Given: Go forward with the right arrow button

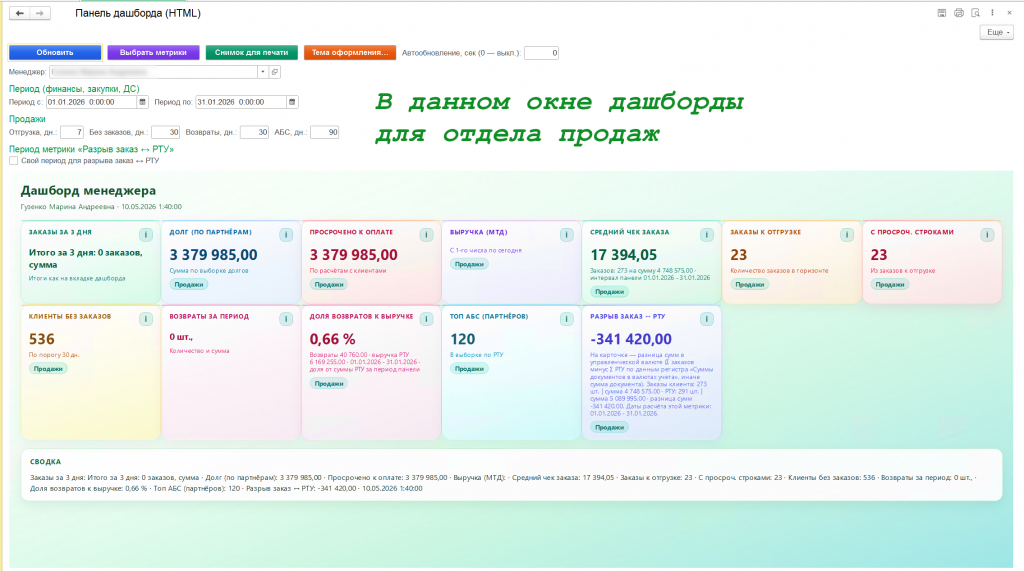Looking at the screenshot, I should coord(40,13).
